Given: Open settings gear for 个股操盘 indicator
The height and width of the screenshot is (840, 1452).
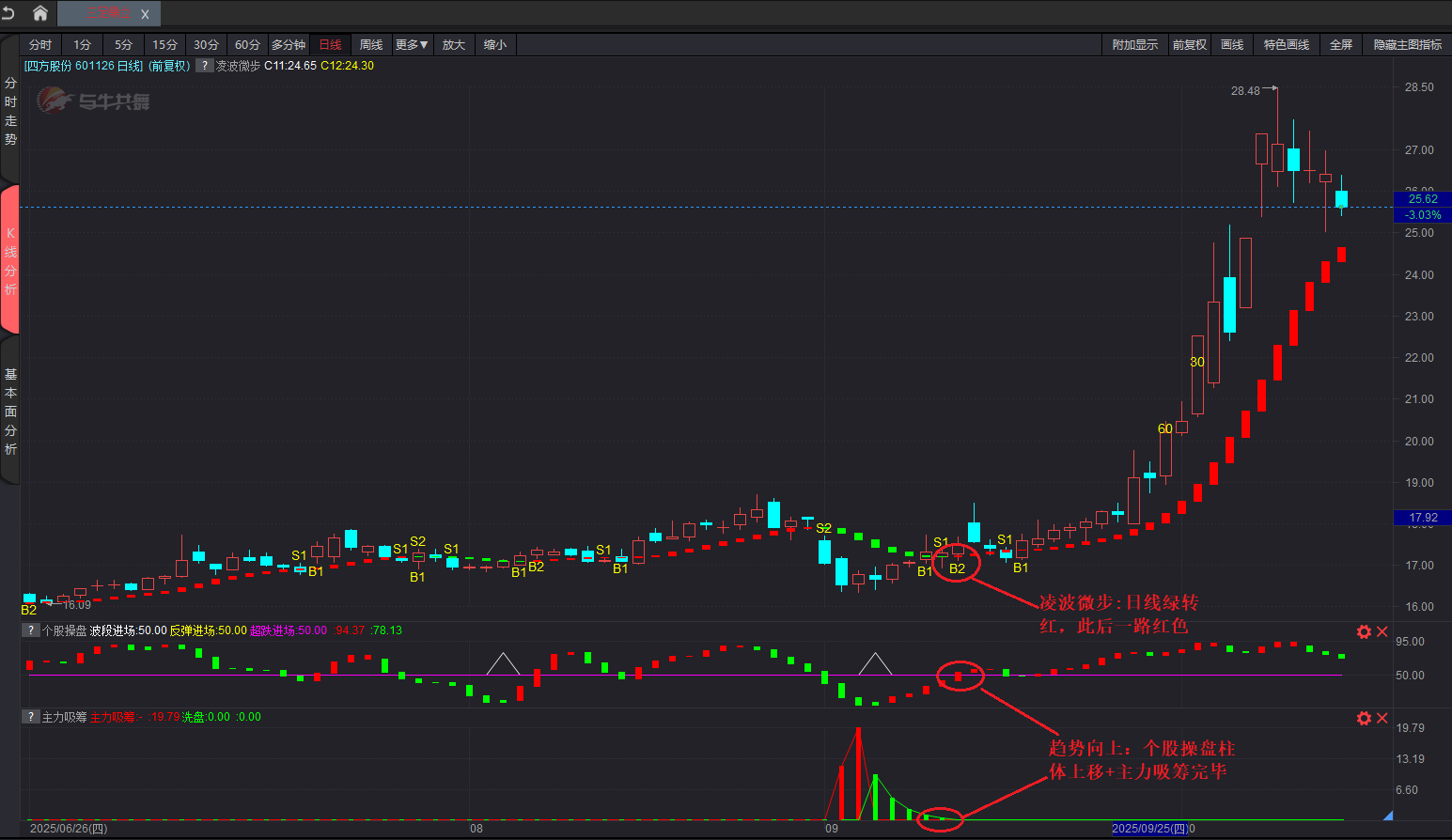Looking at the screenshot, I should 1364,631.
